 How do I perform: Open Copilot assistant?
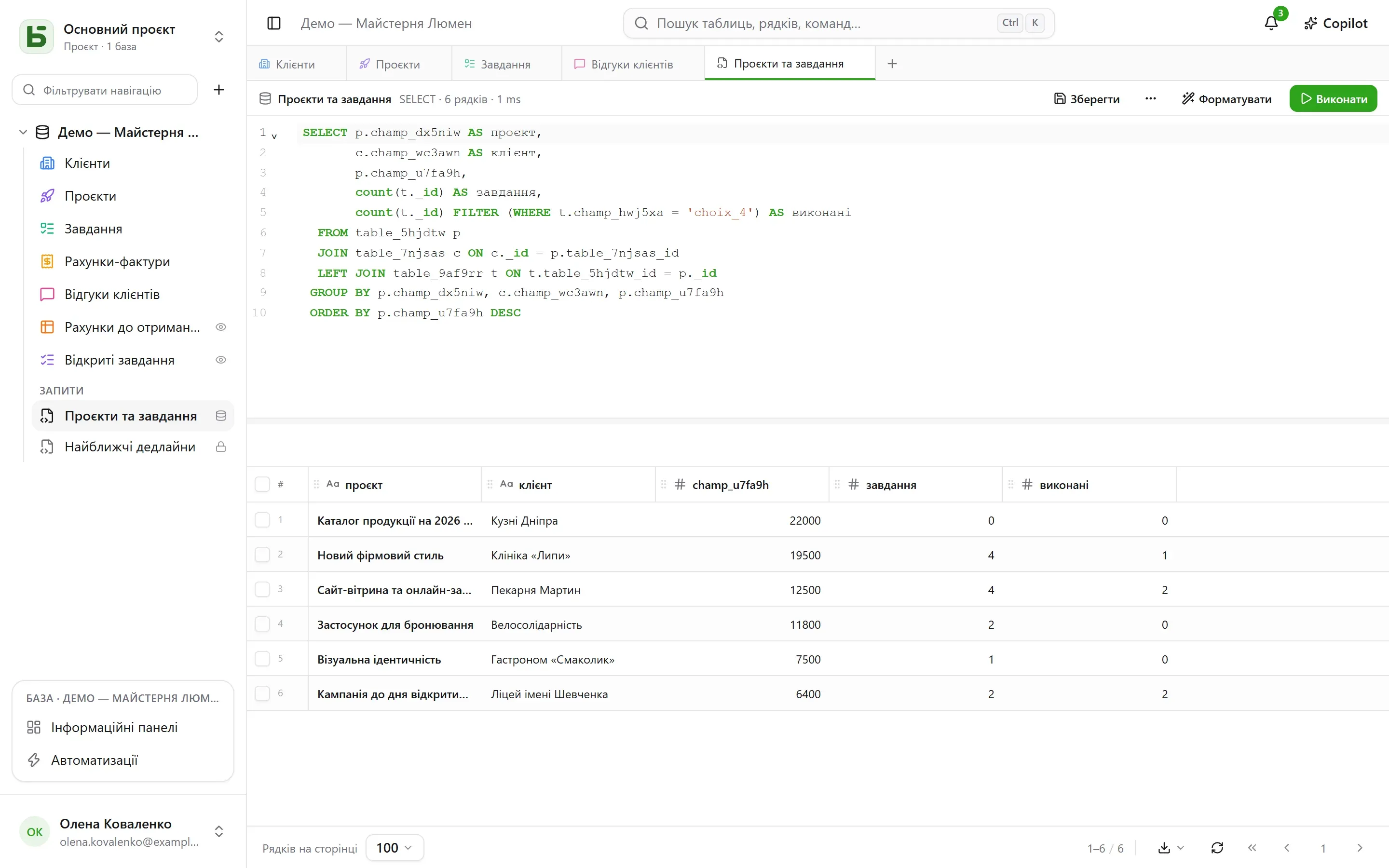(x=1335, y=23)
